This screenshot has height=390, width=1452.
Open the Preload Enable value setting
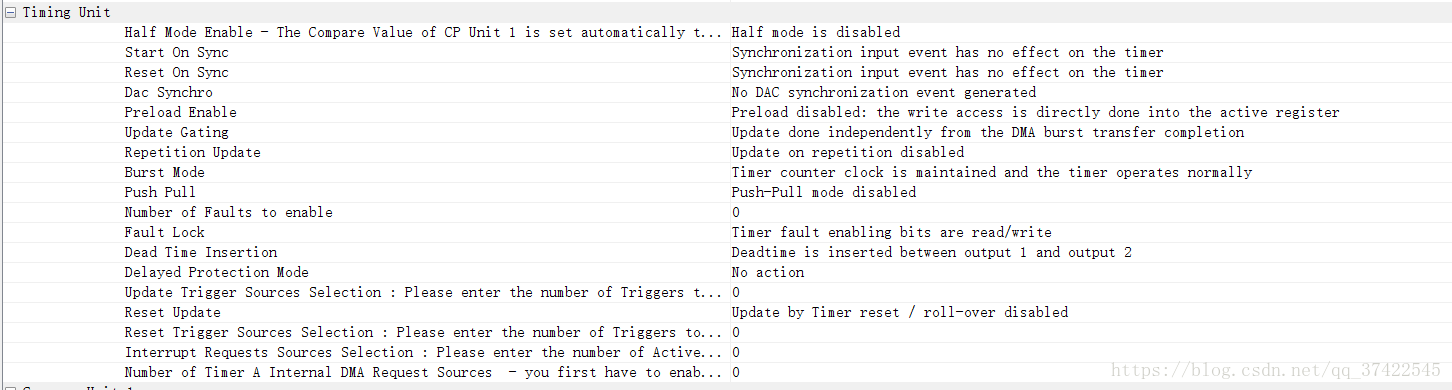tap(1088, 112)
